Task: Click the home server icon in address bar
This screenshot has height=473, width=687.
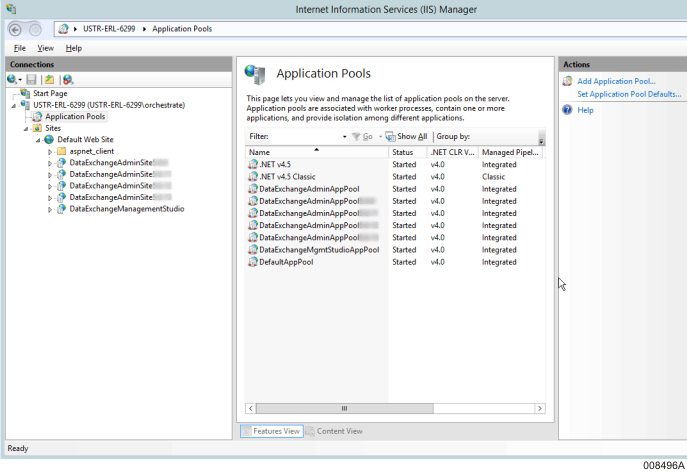Action: [64, 29]
